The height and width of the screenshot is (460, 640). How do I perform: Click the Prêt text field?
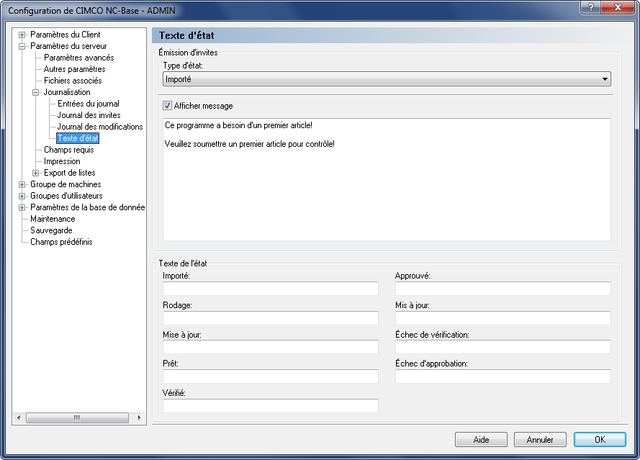pyautogui.click(x=270, y=376)
